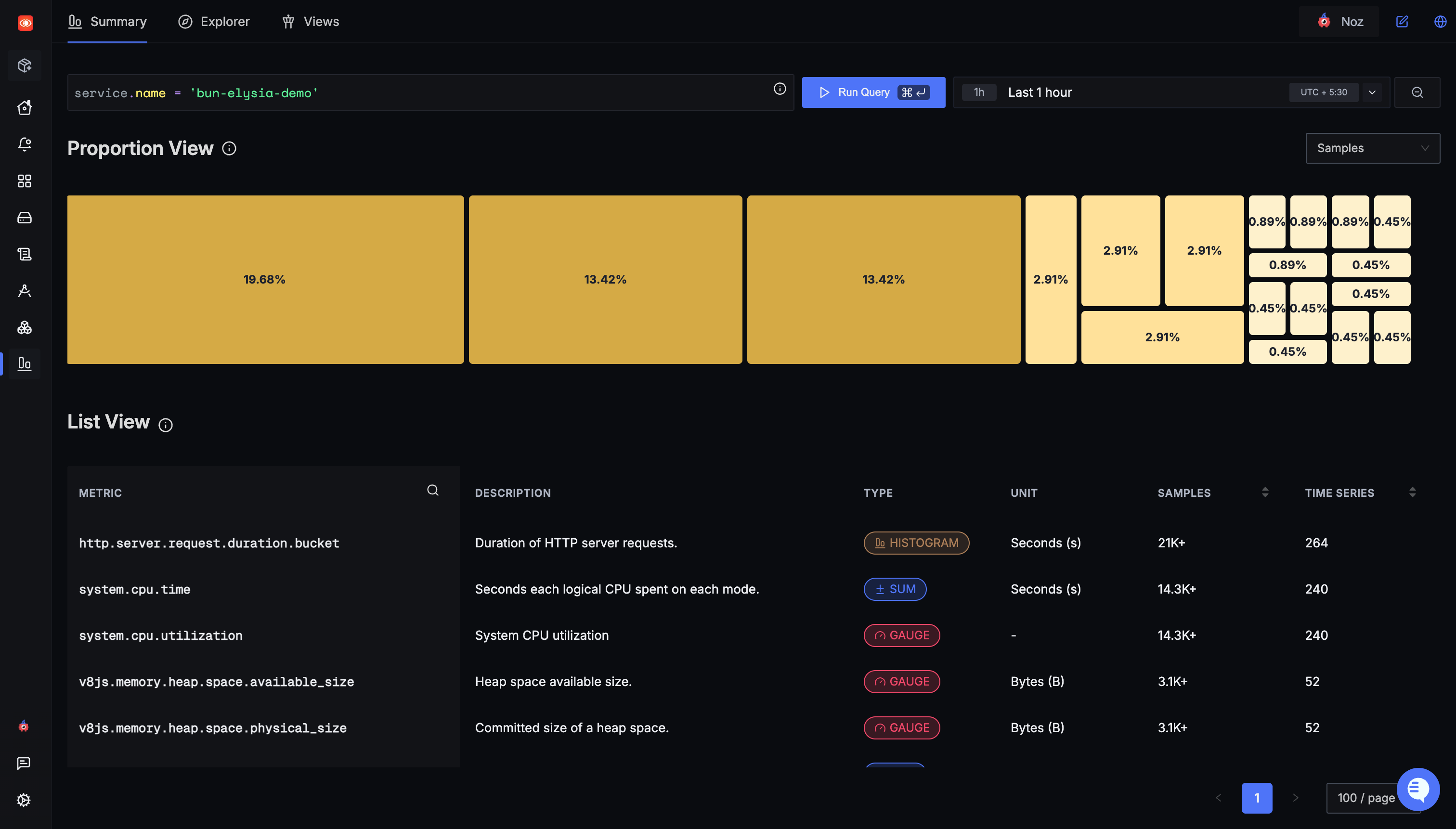Open the Noz workspace button
The image size is (1456, 829).
tap(1339, 22)
